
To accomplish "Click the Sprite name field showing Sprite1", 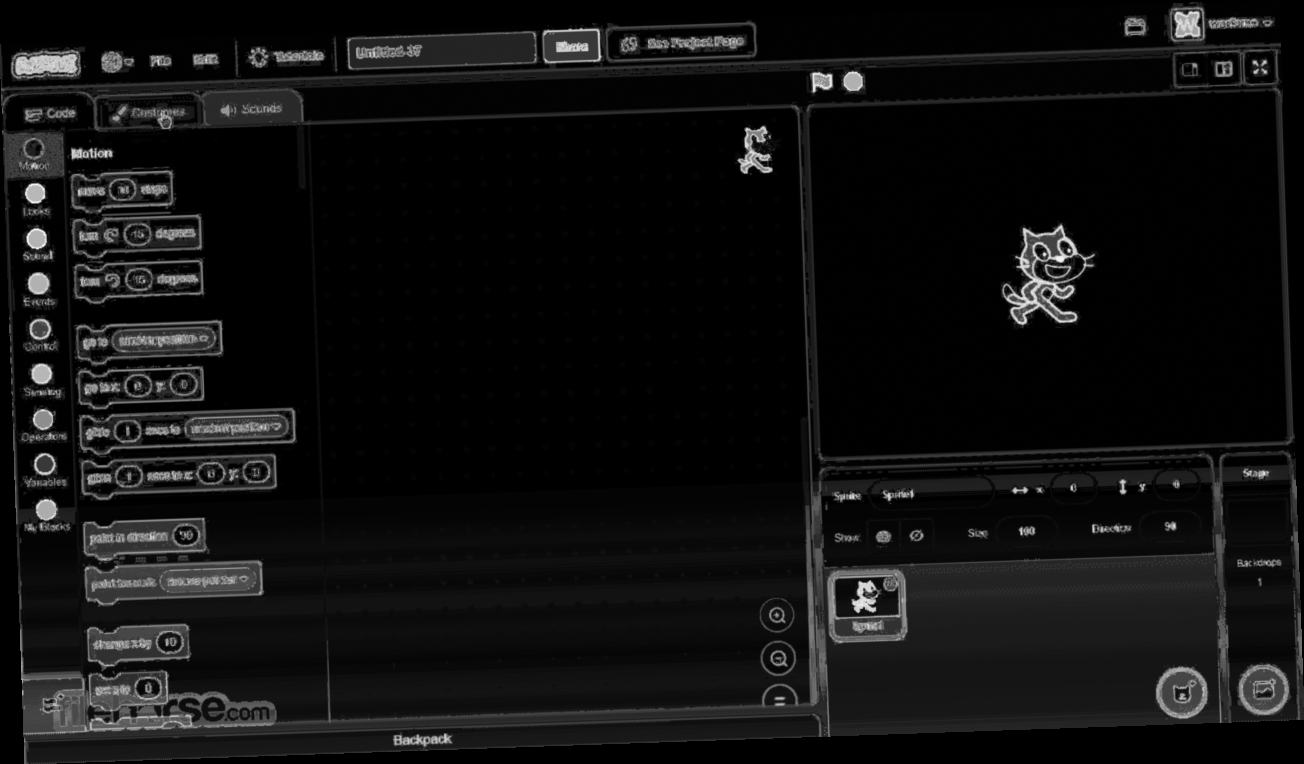I will [x=930, y=494].
